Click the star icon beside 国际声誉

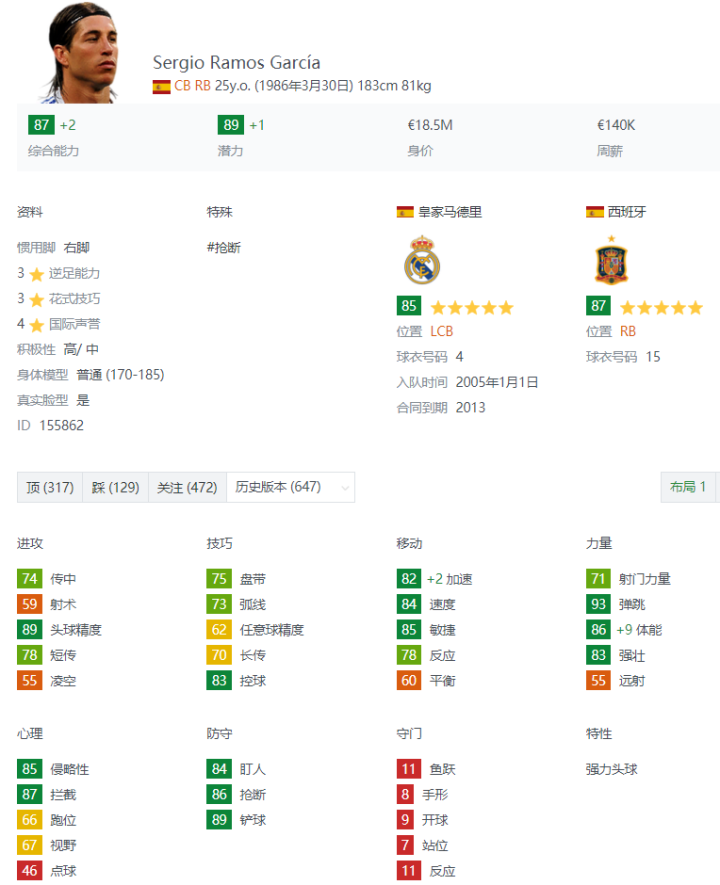tap(37, 325)
